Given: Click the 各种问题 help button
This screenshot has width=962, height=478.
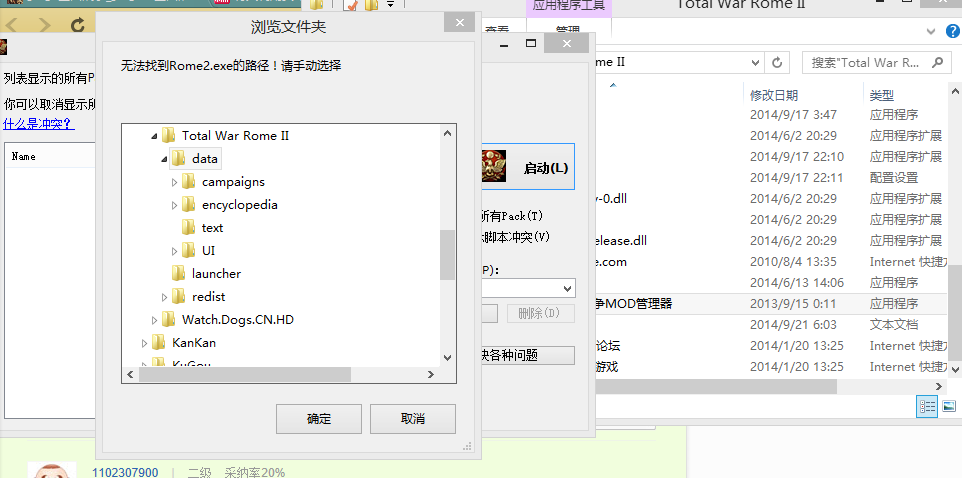Looking at the screenshot, I should pyautogui.click(x=526, y=355).
